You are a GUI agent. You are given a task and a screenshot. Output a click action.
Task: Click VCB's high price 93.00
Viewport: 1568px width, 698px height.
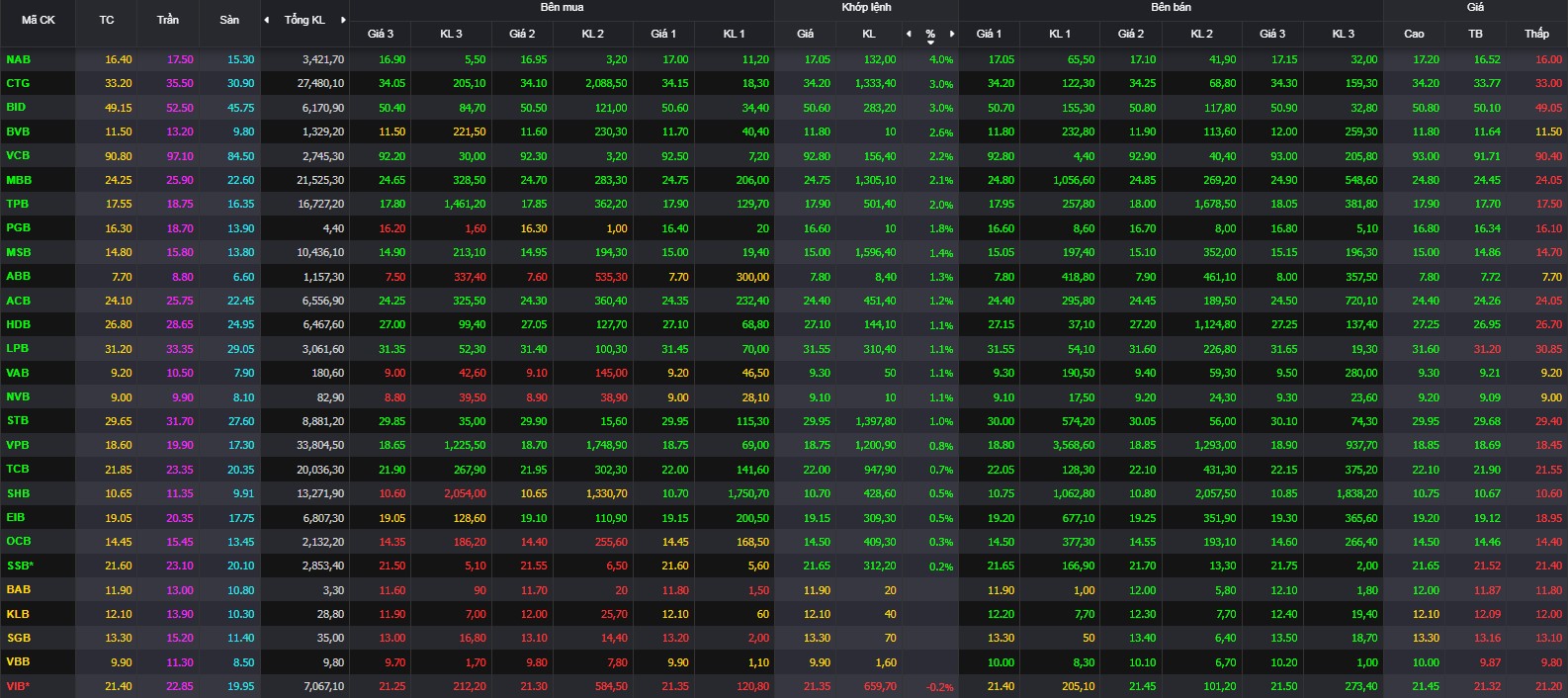[1426, 156]
